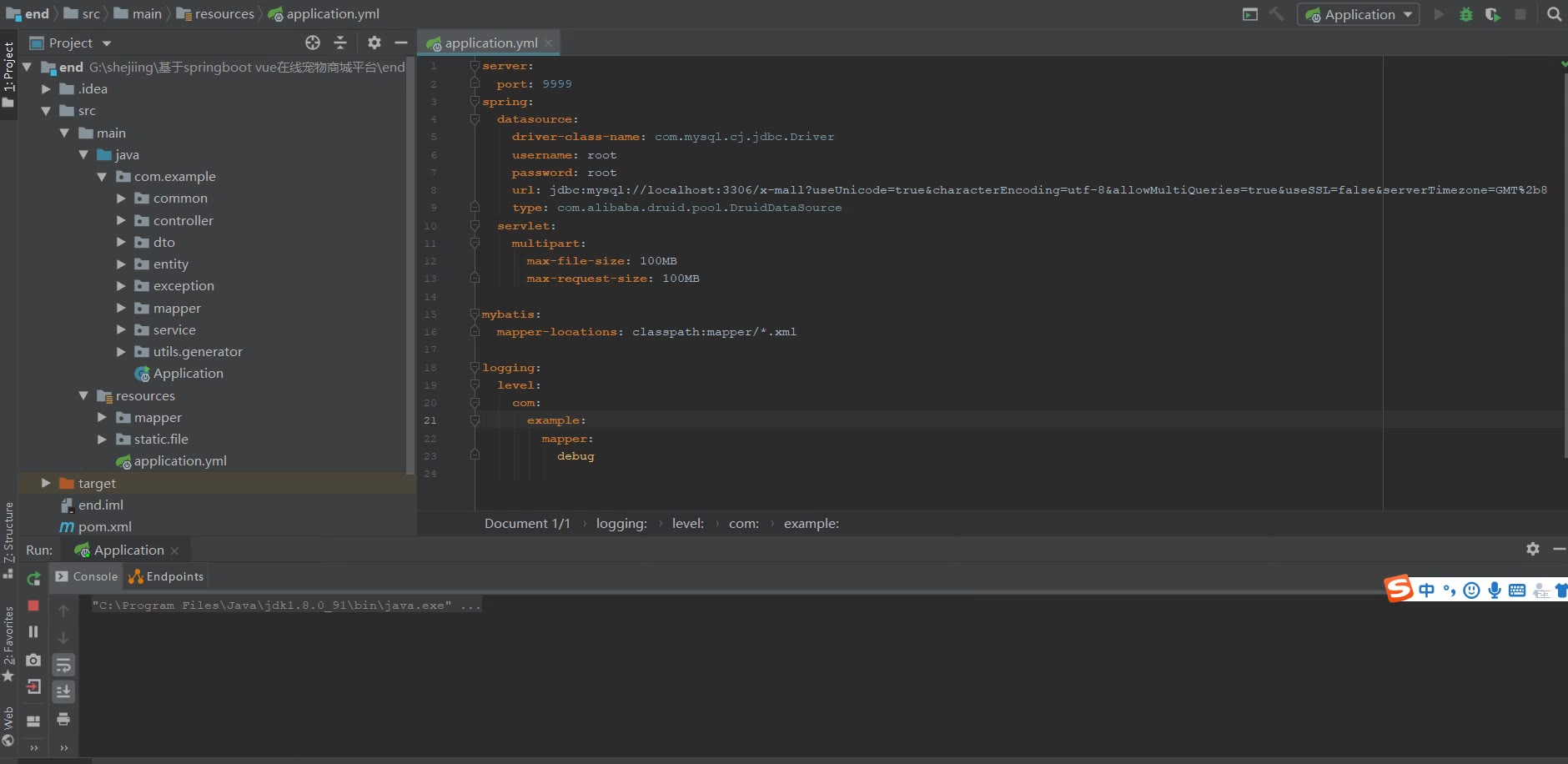1568x764 pixels.
Task: Expand the target folder in tree
Action: tap(46, 483)
